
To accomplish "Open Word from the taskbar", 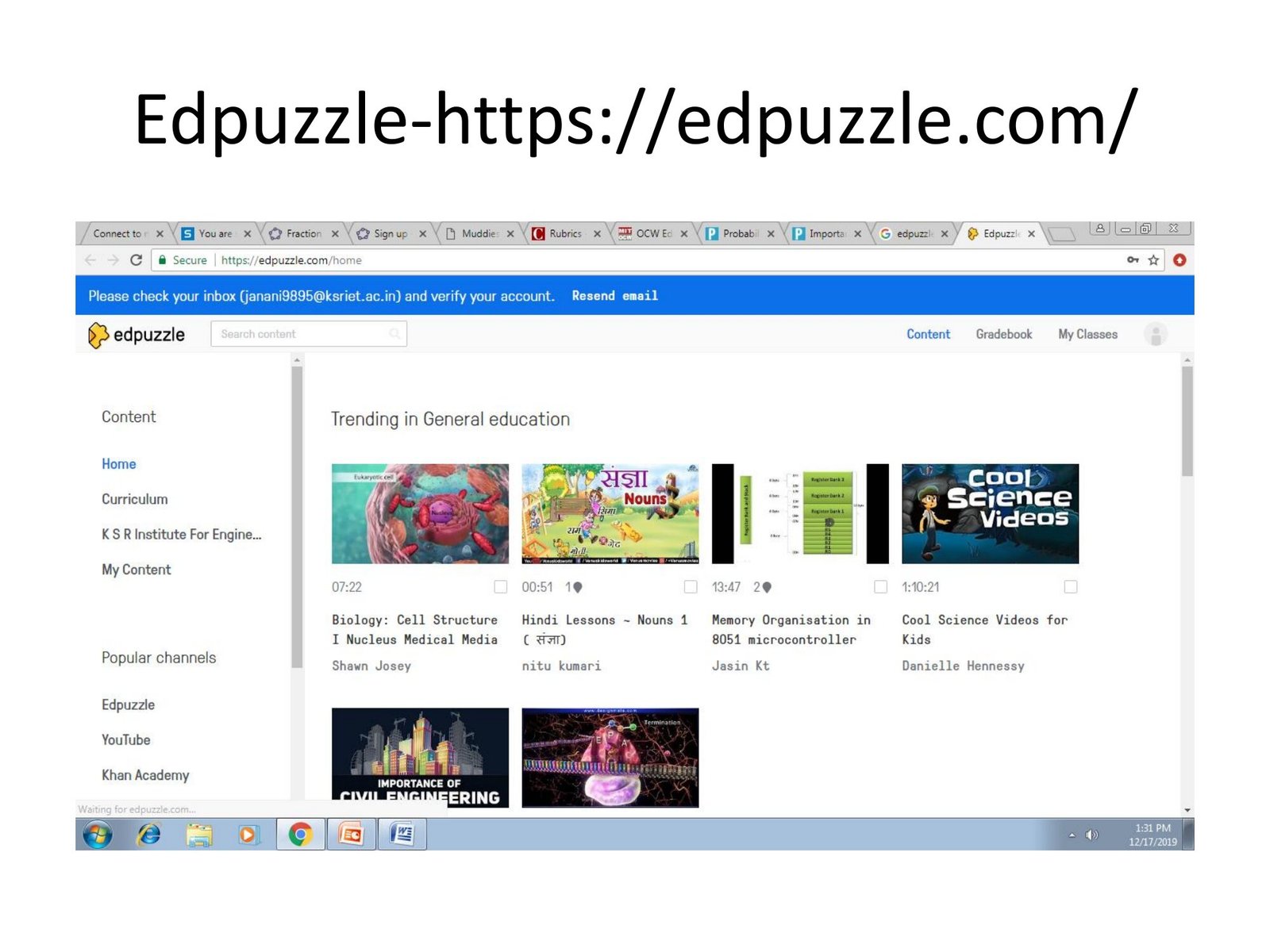I will pyautogui.click(x=402, y=835).
